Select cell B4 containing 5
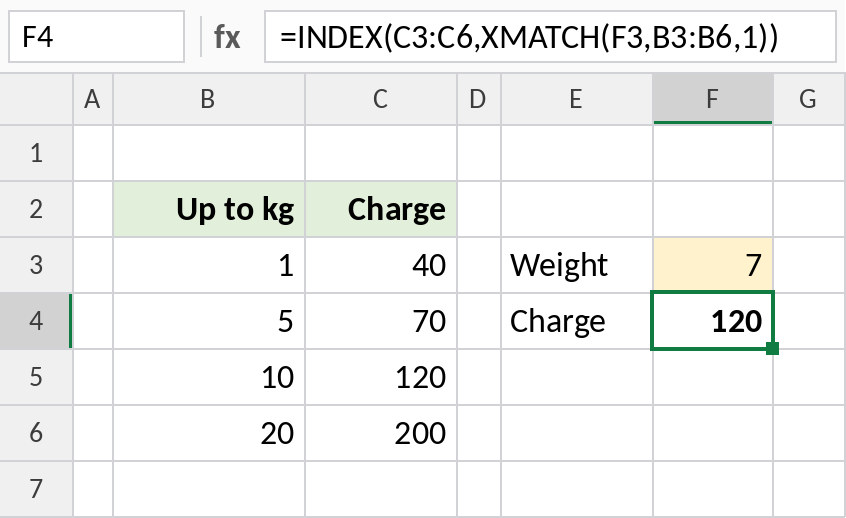Screen dimensions: 846x518 209,321
